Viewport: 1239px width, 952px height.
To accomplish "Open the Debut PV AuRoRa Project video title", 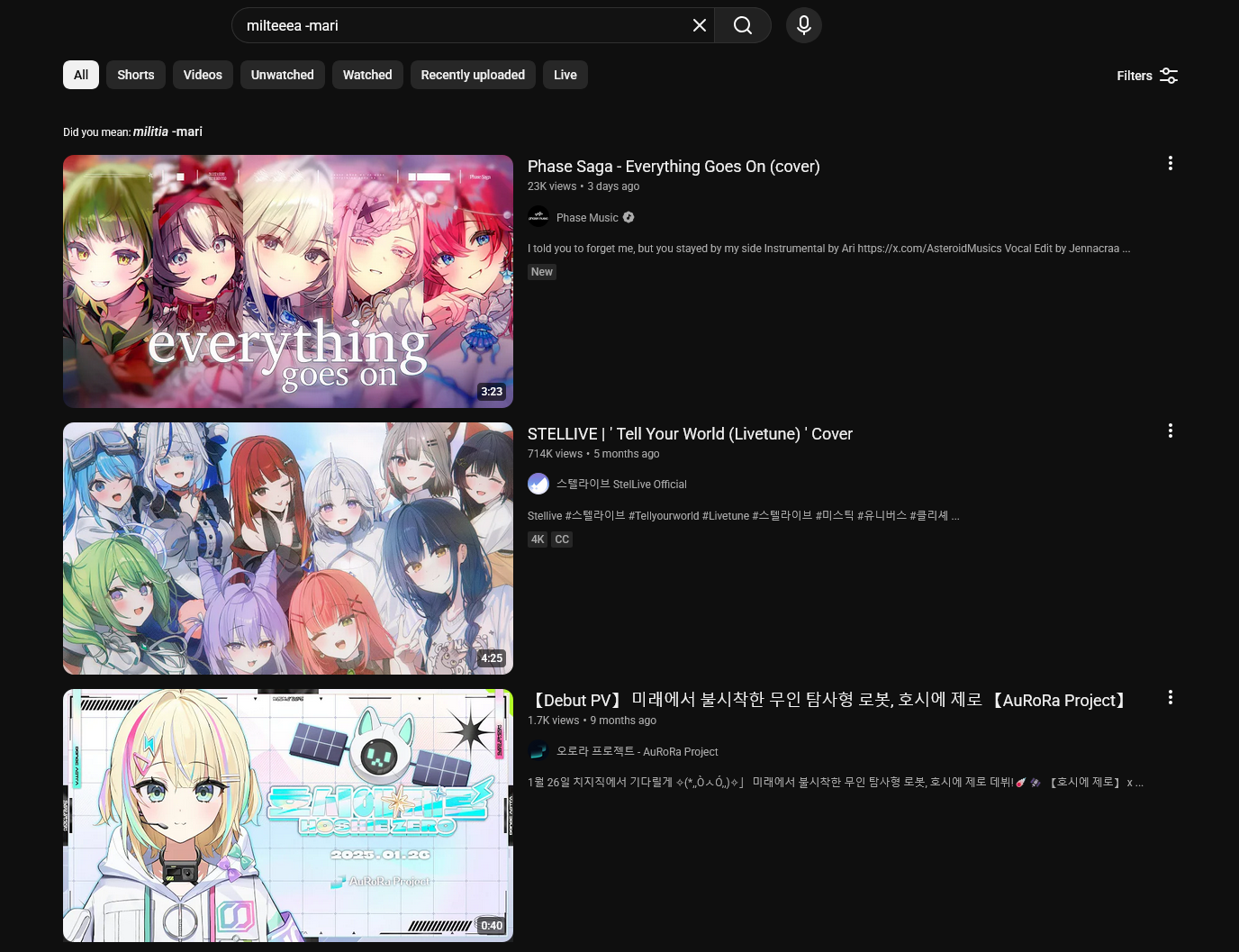I will point(828,700).
